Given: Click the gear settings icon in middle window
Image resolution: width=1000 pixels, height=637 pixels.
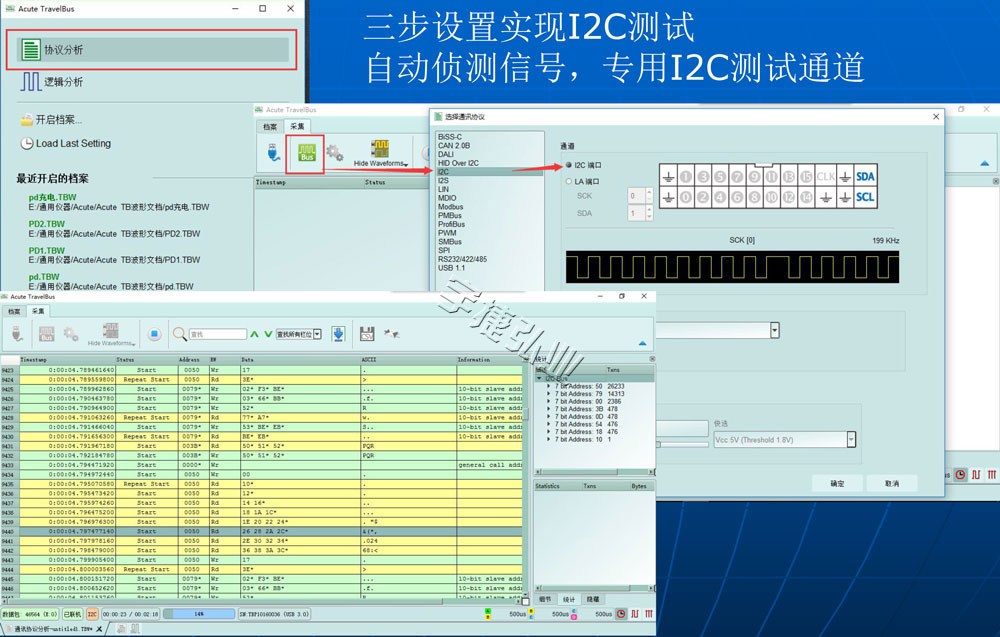Looking at the screenshot, I should [x=334, y=153].
